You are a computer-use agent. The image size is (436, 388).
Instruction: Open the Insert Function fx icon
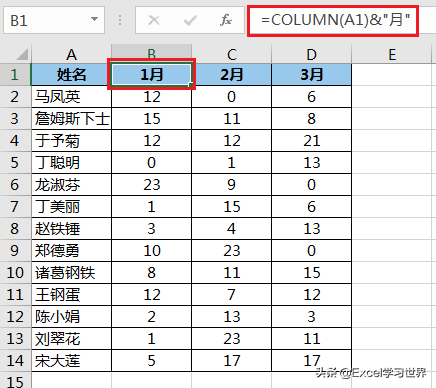pyautogui.click(x=226, y=20)
